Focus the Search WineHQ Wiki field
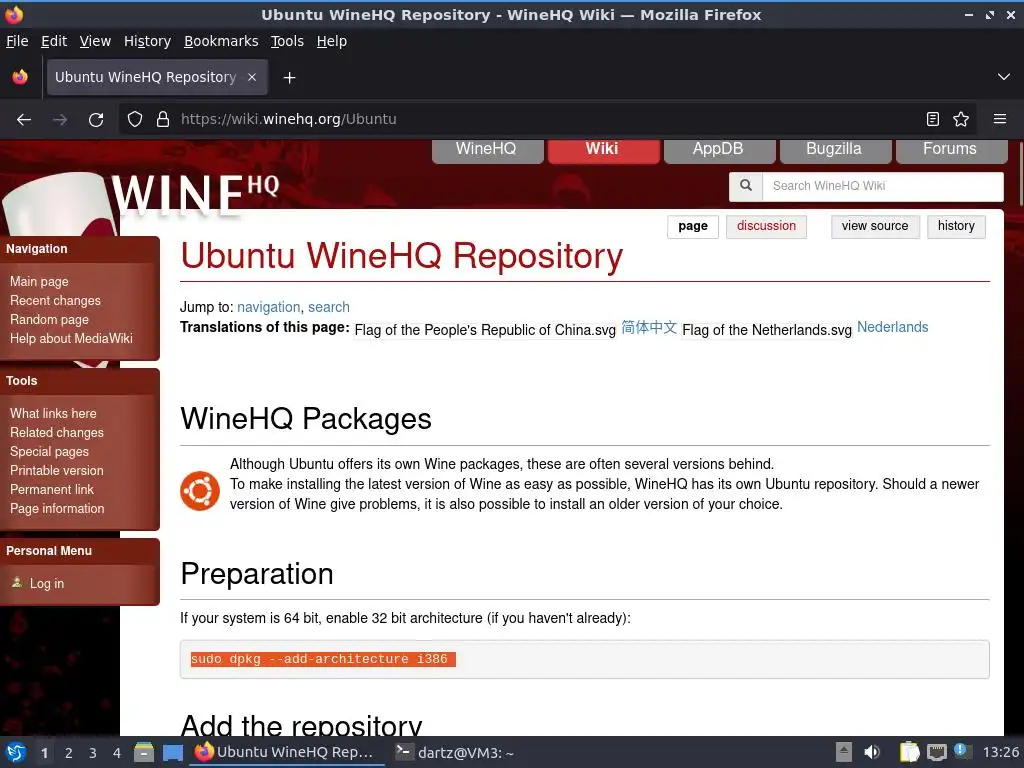 point(882,187)
